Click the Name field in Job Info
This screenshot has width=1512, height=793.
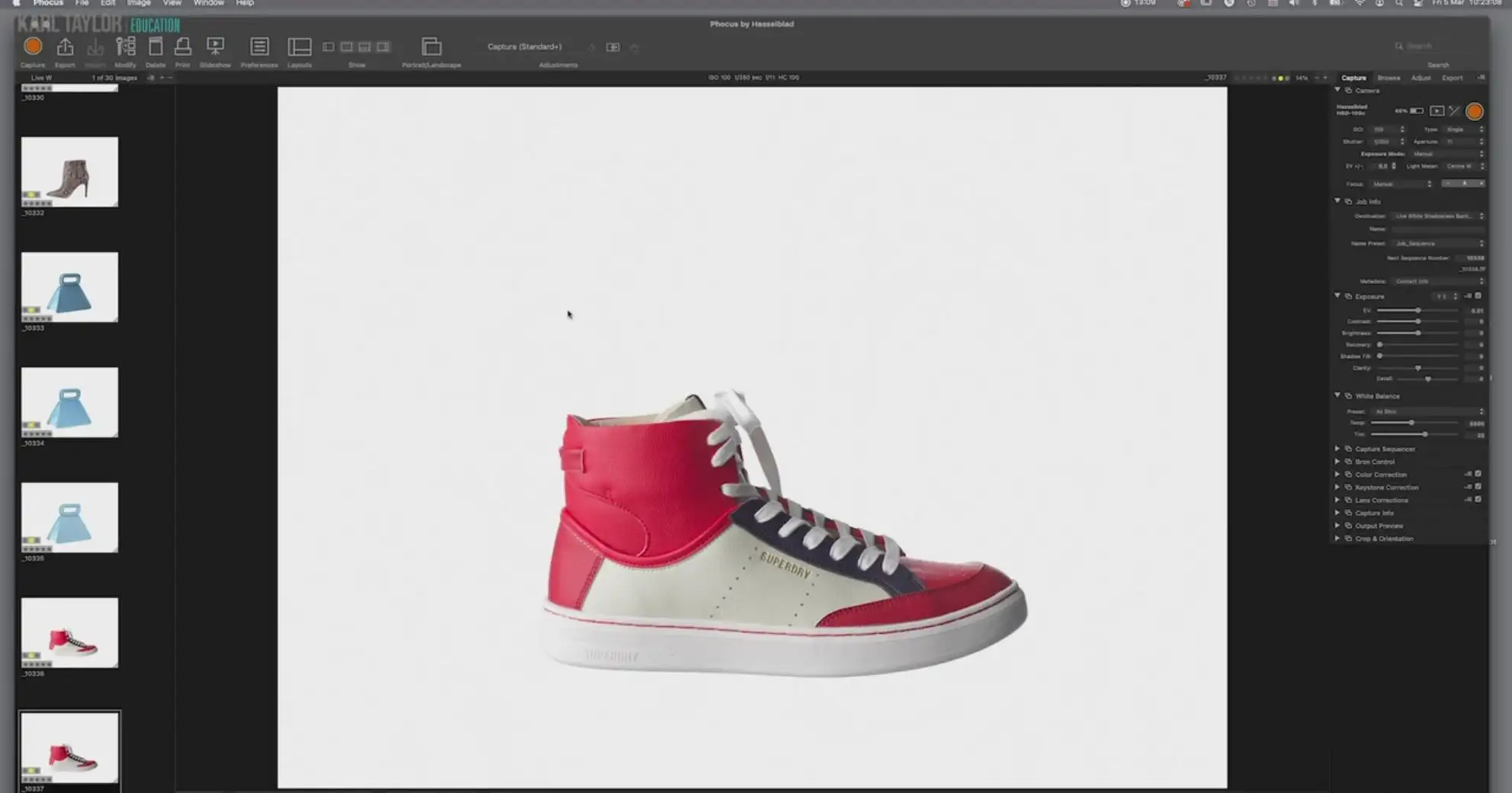[1439, 229]
